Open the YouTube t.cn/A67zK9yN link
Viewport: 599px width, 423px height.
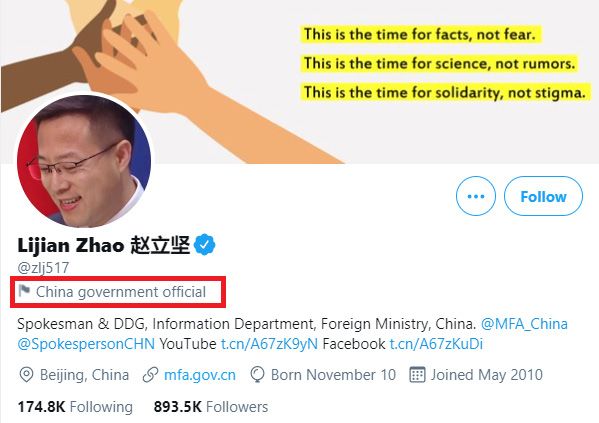click(x=269, y=344)
